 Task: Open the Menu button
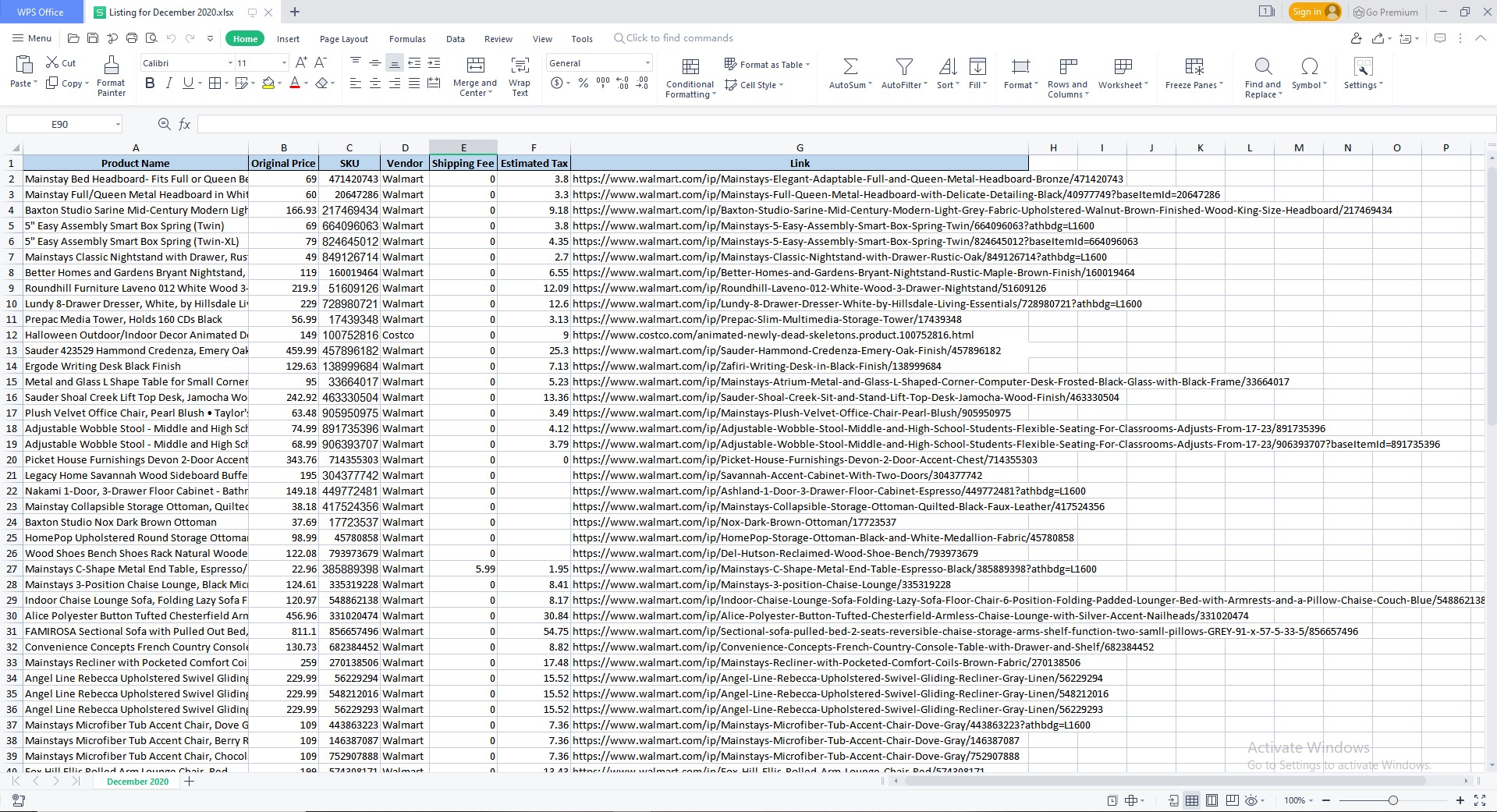click(x=32, y=38)
